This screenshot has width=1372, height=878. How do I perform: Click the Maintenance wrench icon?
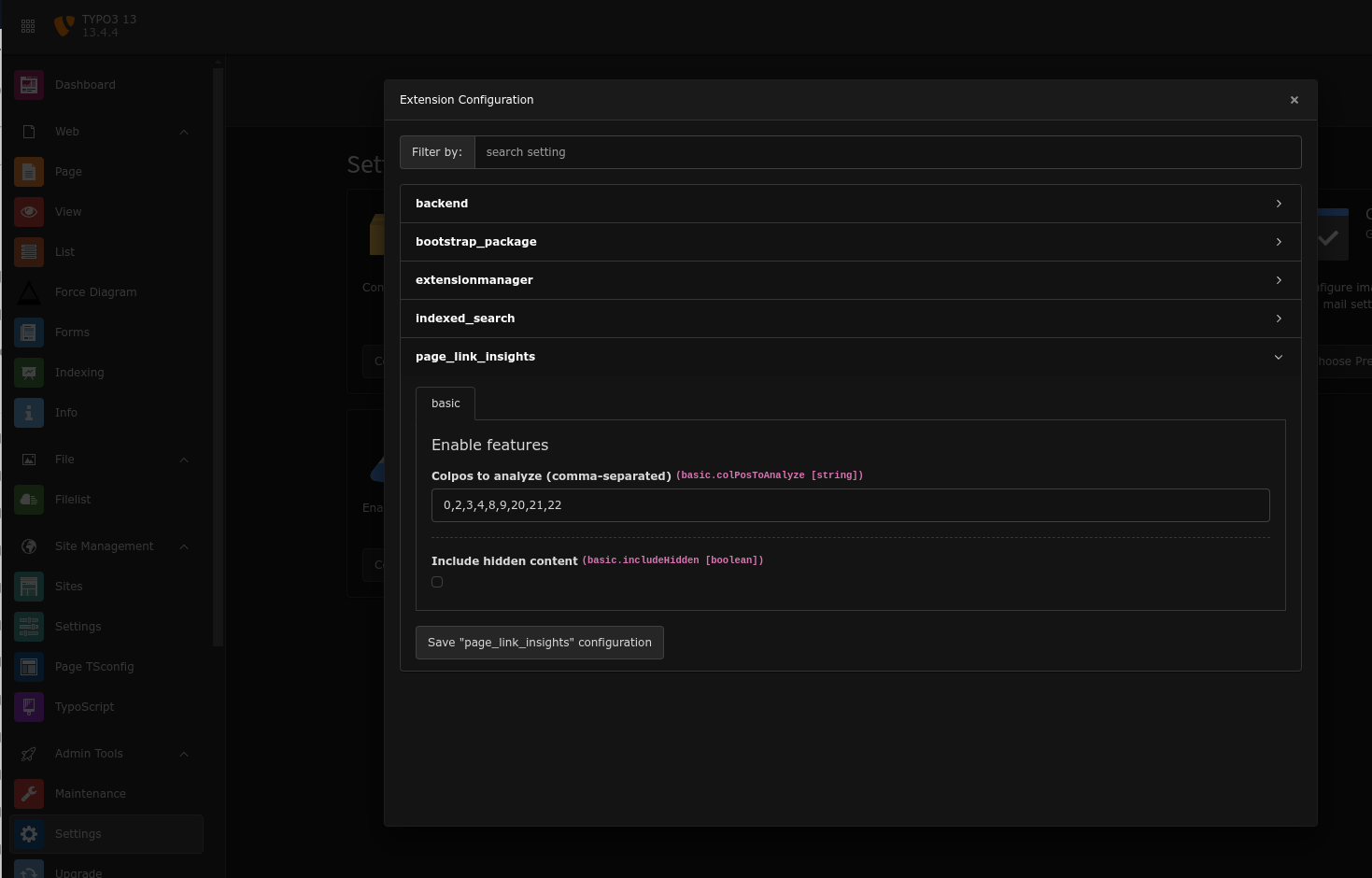pyautogui.click(x=29, y=794)
